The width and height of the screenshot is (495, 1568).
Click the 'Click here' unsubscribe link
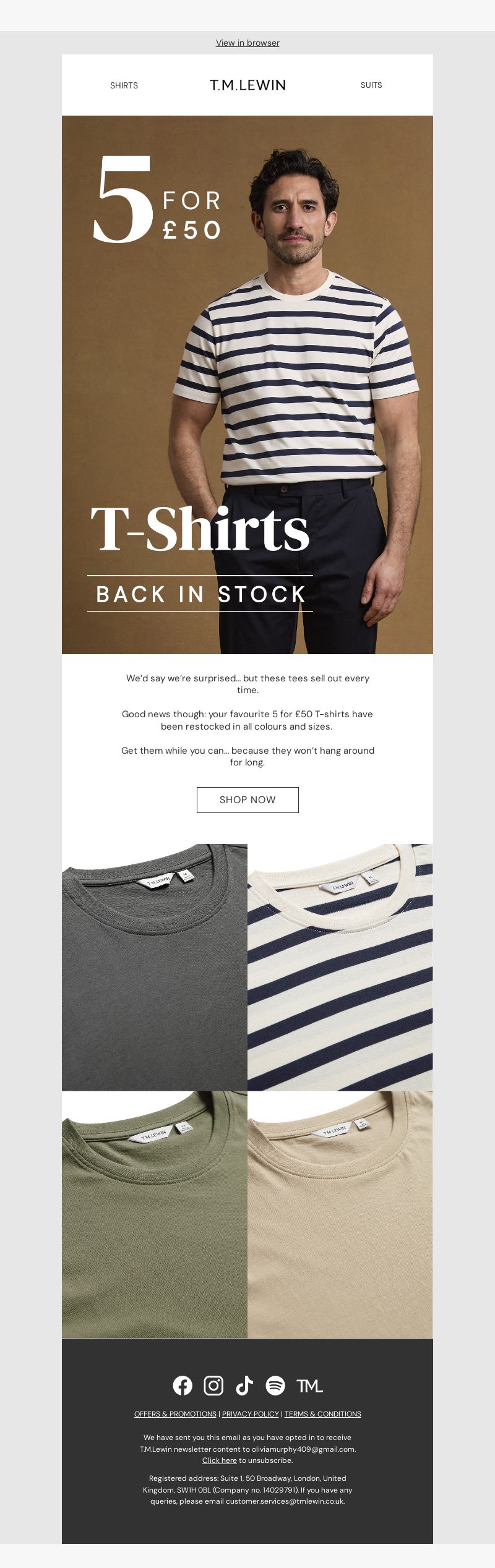pyautogui.click(x=220, y=1460)
